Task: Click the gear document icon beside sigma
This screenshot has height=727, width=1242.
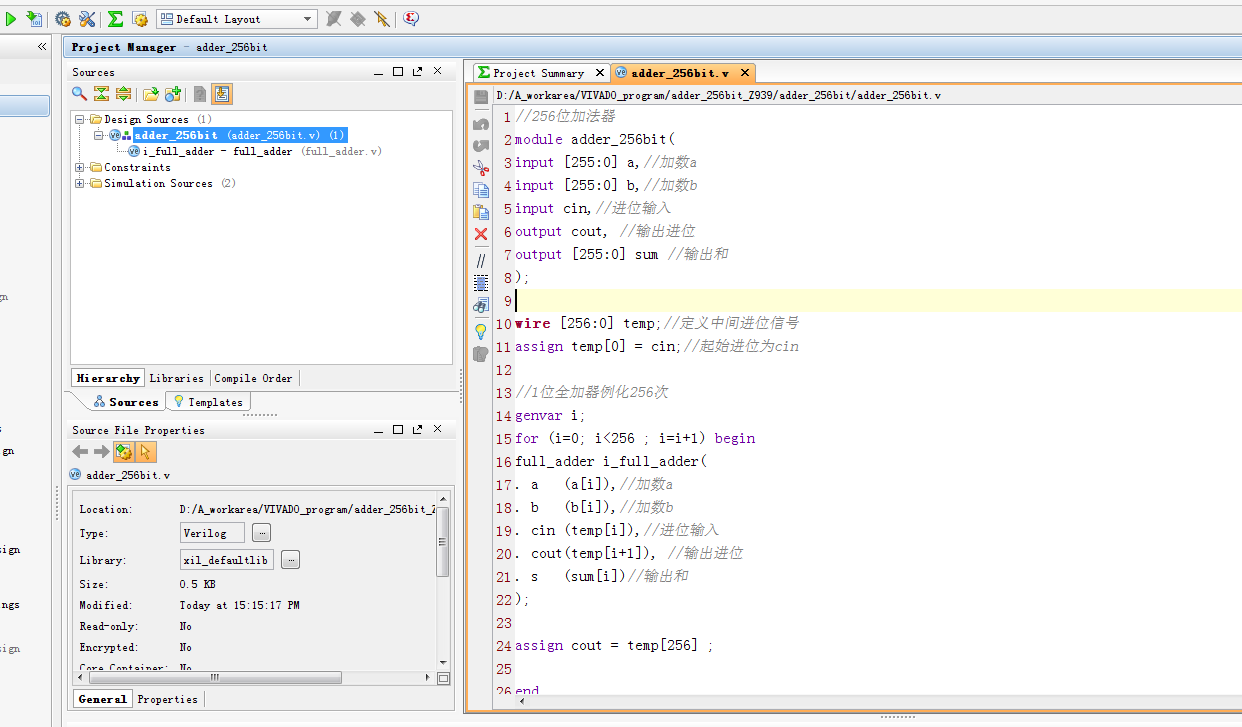Action: (x=140, y=18)
